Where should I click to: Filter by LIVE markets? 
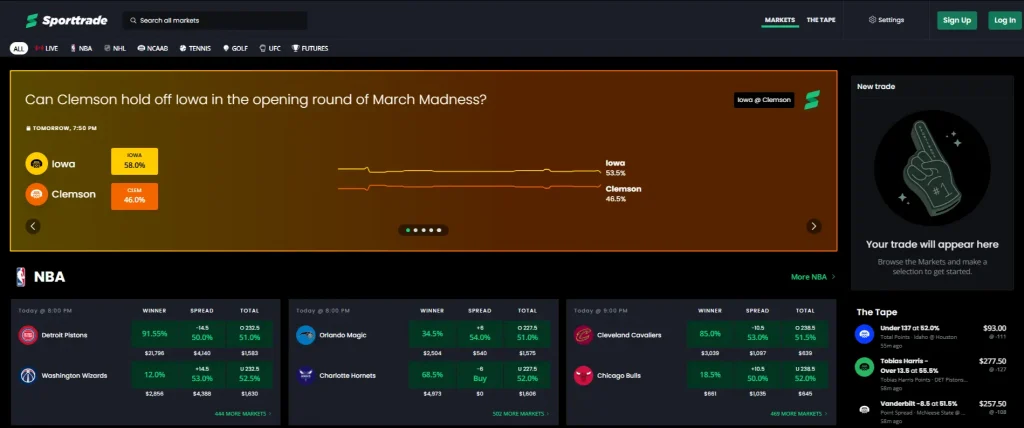tap(46, 48)
